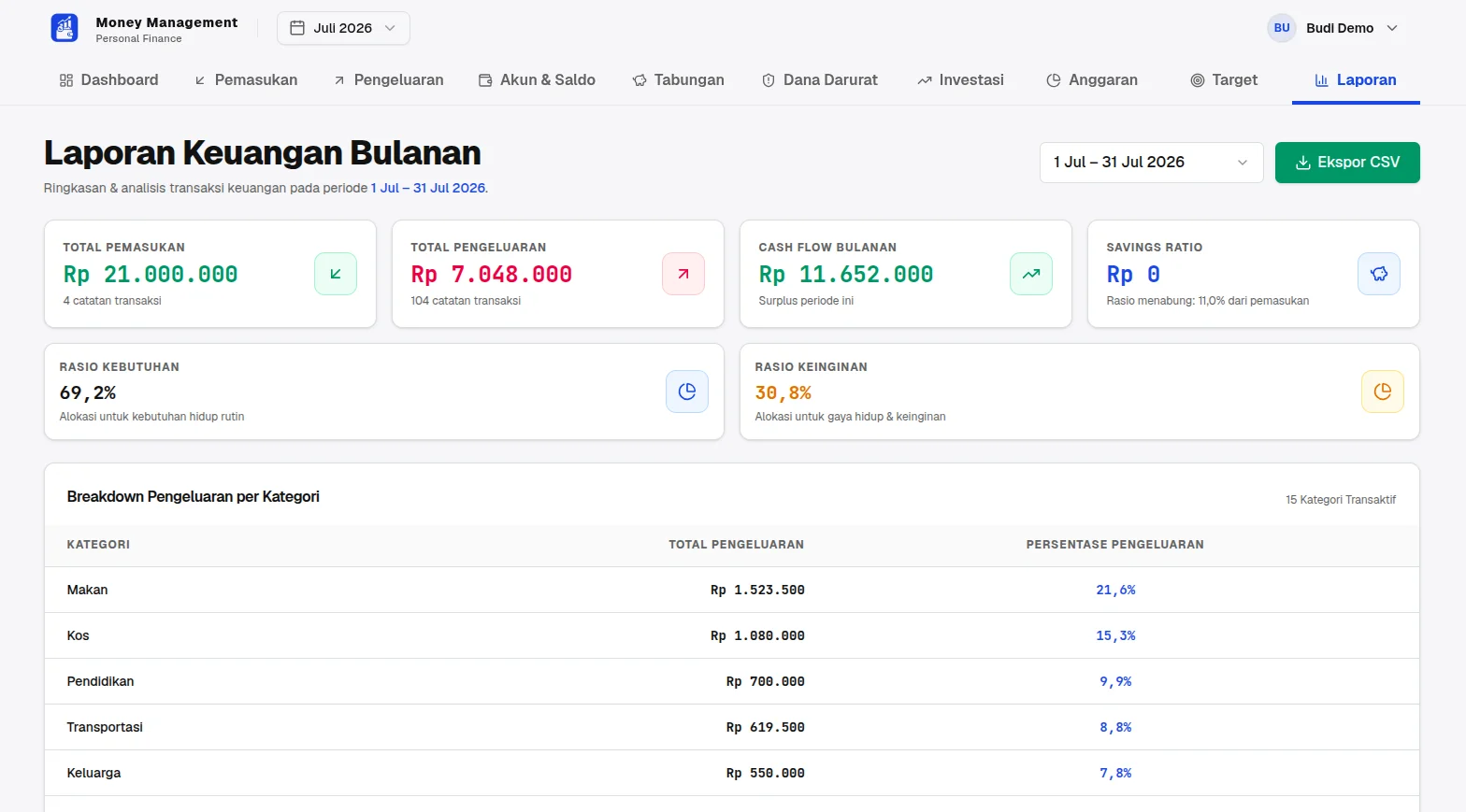1466x812 pixels.
Task: Click the Money Management app logo icon
Action: 65,28
